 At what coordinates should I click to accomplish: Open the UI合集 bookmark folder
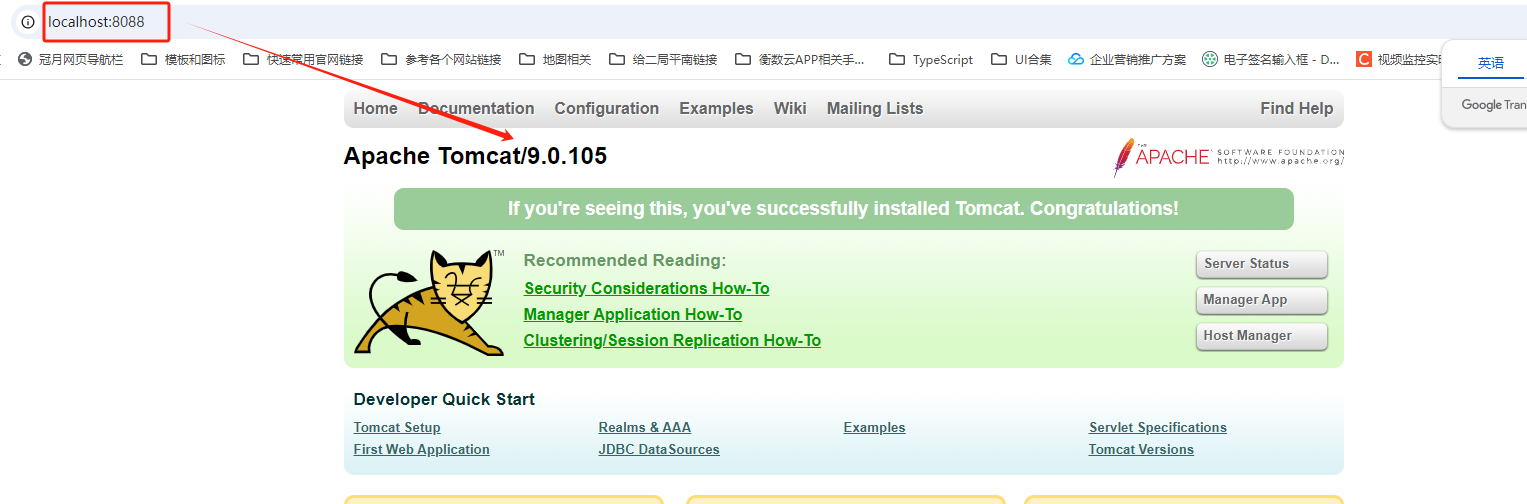1021,60
